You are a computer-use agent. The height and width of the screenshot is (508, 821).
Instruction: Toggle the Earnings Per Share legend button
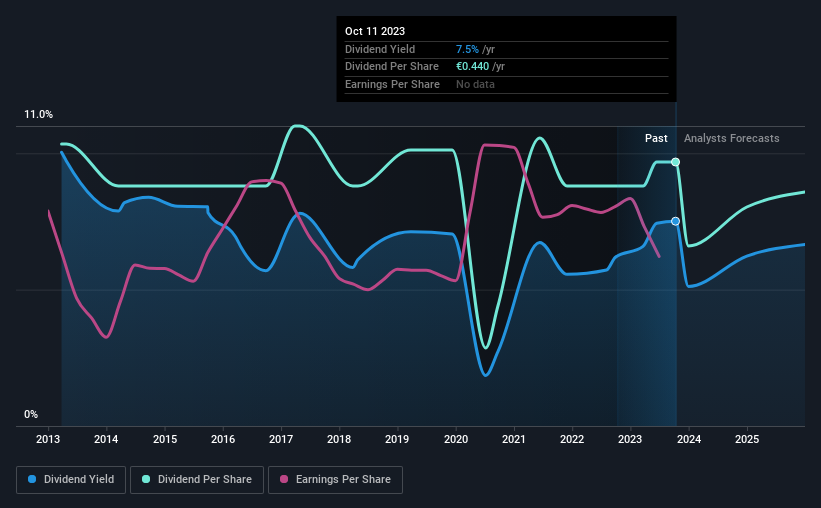click(335, 480)
